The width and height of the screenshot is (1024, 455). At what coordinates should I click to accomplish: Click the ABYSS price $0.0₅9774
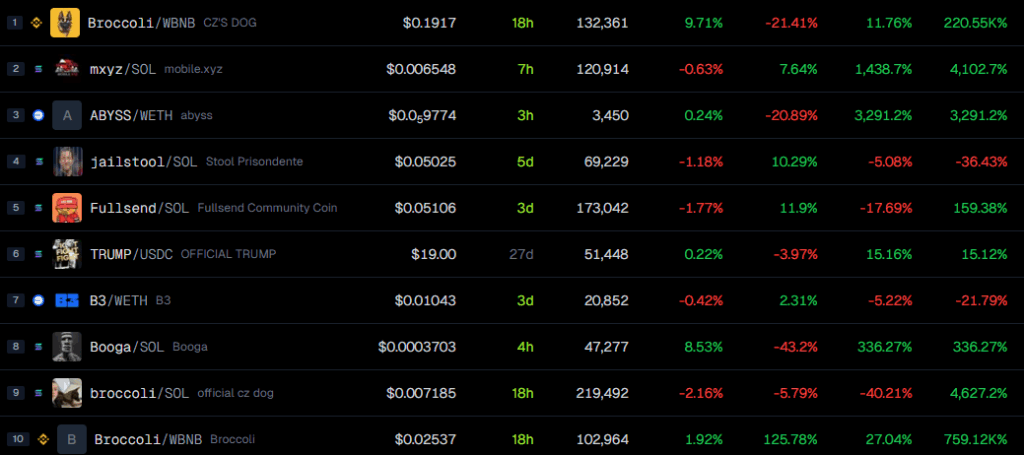point(423,116)
